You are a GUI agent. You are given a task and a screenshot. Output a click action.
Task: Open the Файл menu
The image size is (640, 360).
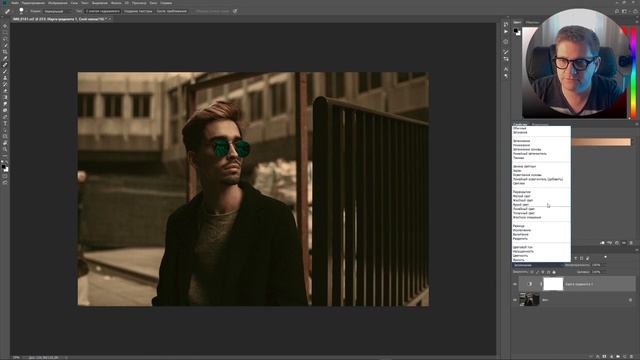(15, 3)
